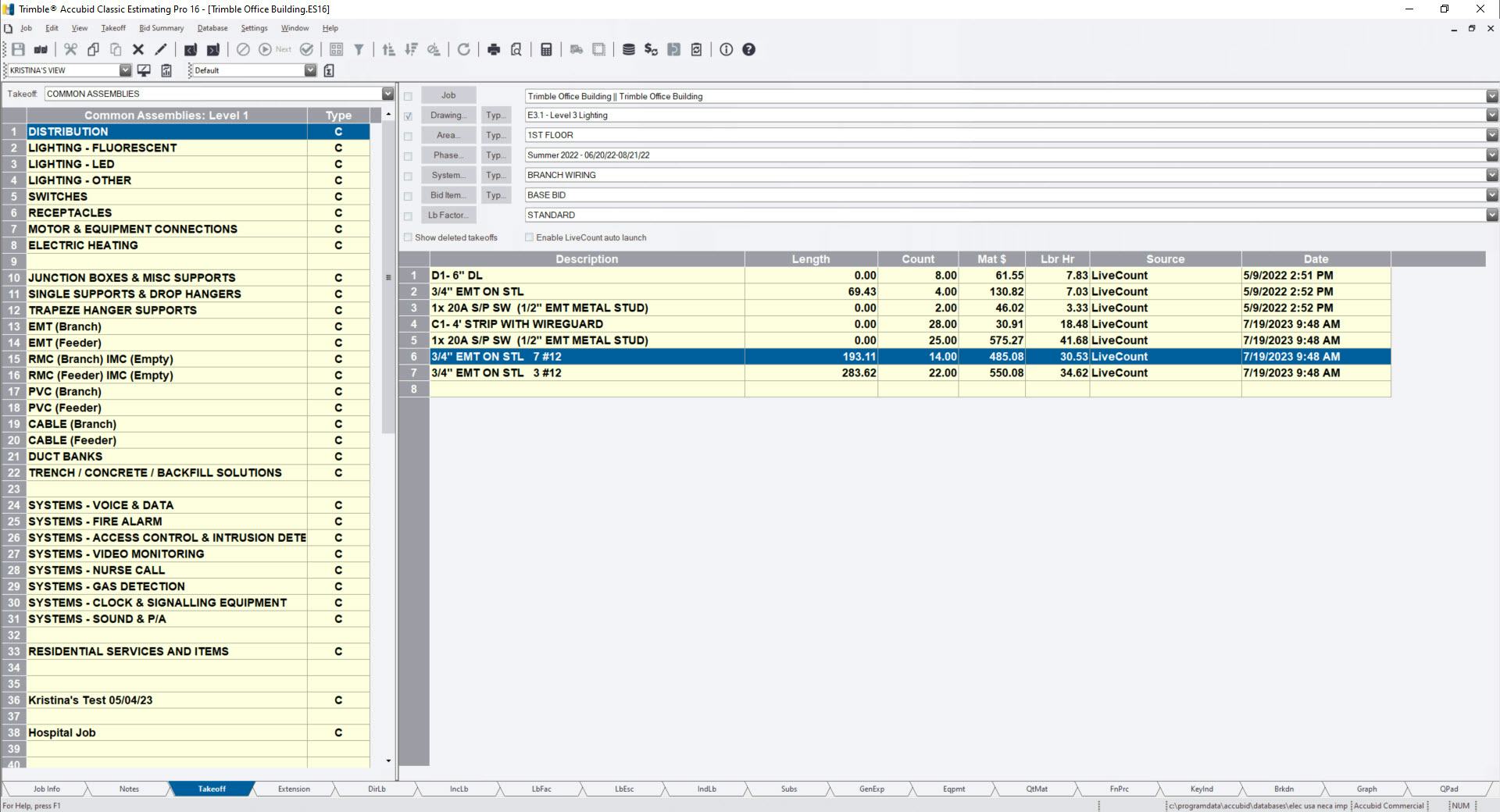The height and width of the screenshot is (812, 1500).
Task: Open the sort ascending tool
Action: [388, 49]
